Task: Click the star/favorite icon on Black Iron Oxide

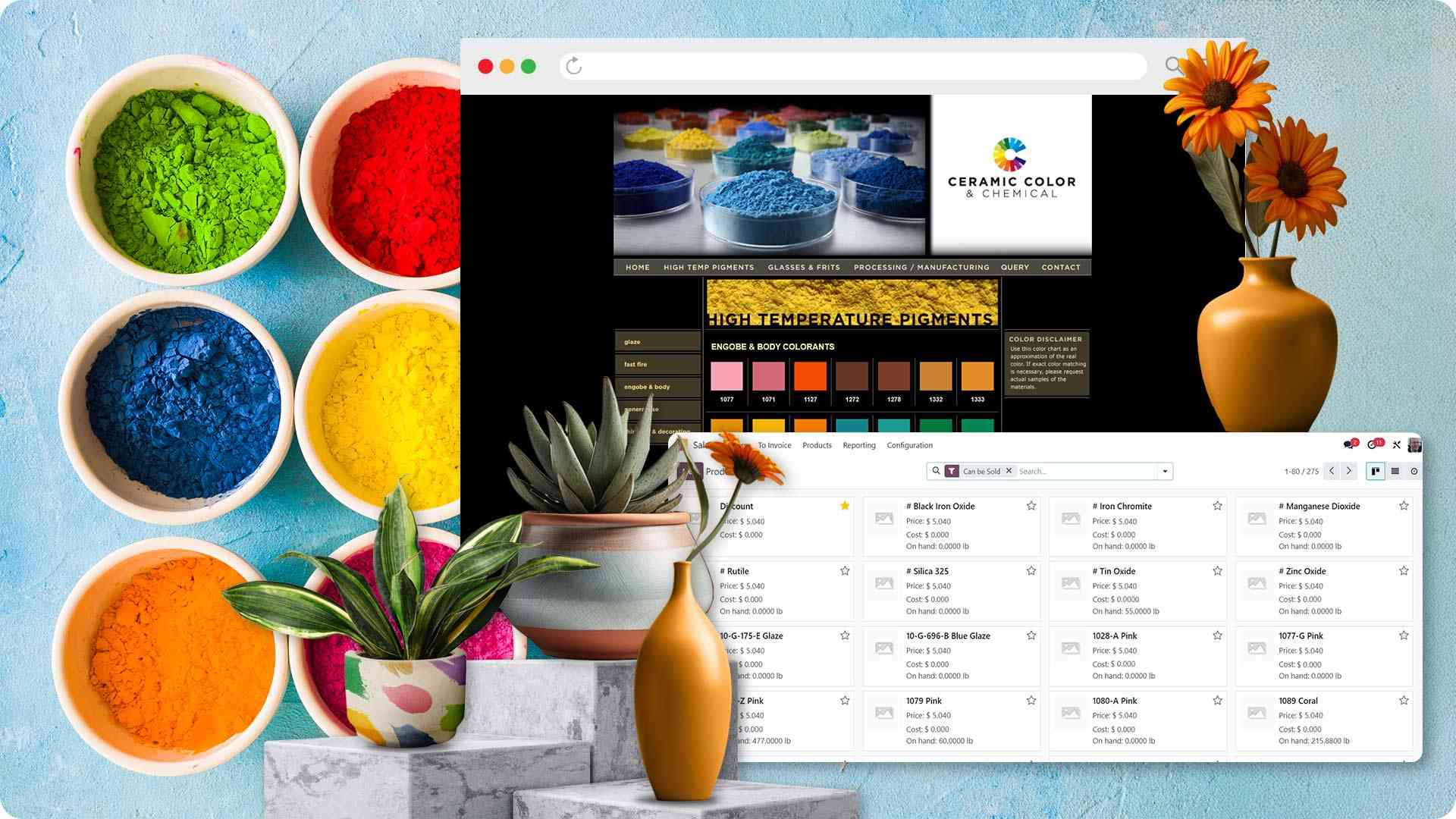Action: [1031, 506]
